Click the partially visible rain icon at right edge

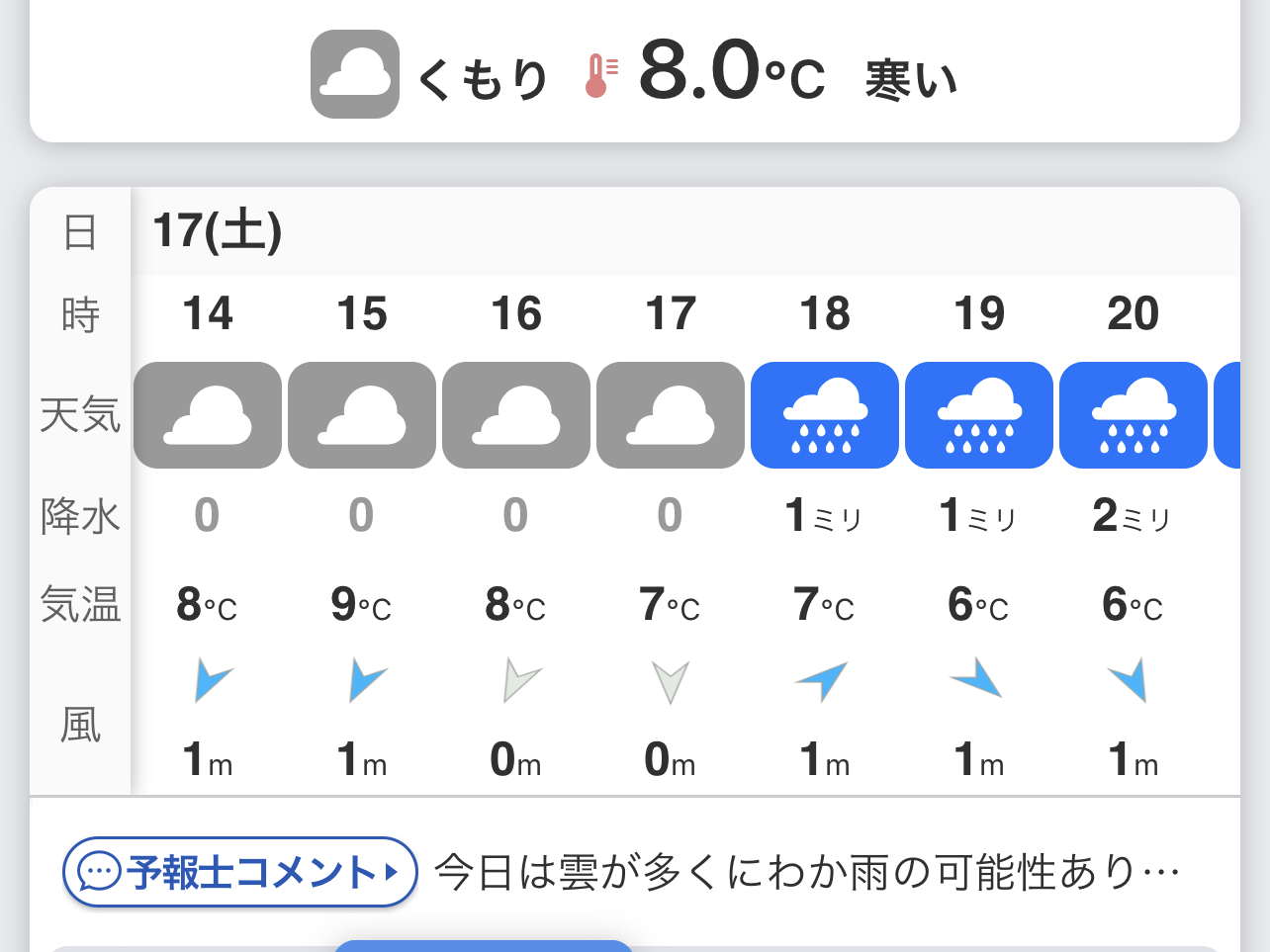pyautogui.click(x=1227, y=415)
